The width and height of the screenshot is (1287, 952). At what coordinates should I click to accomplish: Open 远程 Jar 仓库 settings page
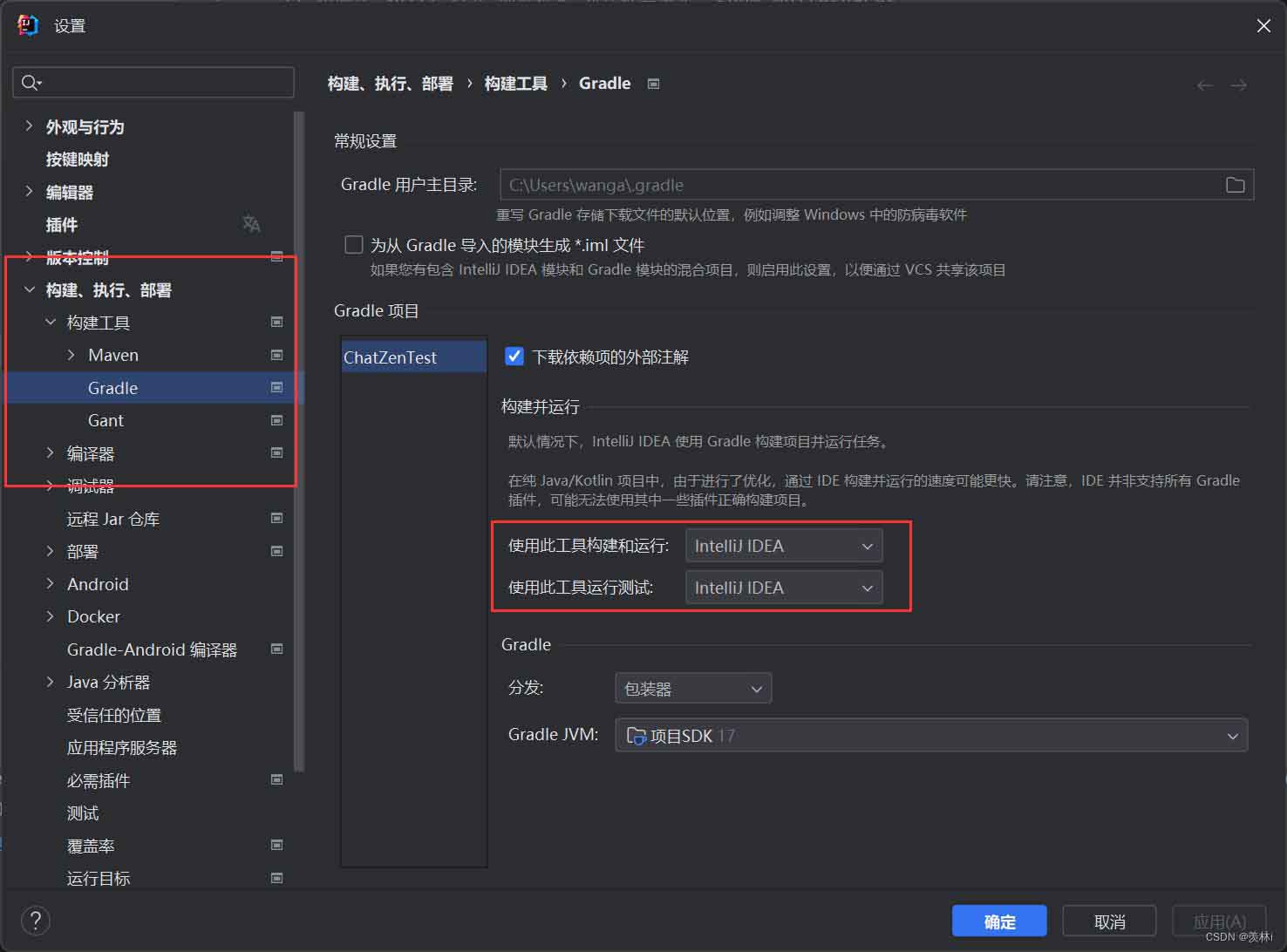click(x=113, y=519)
